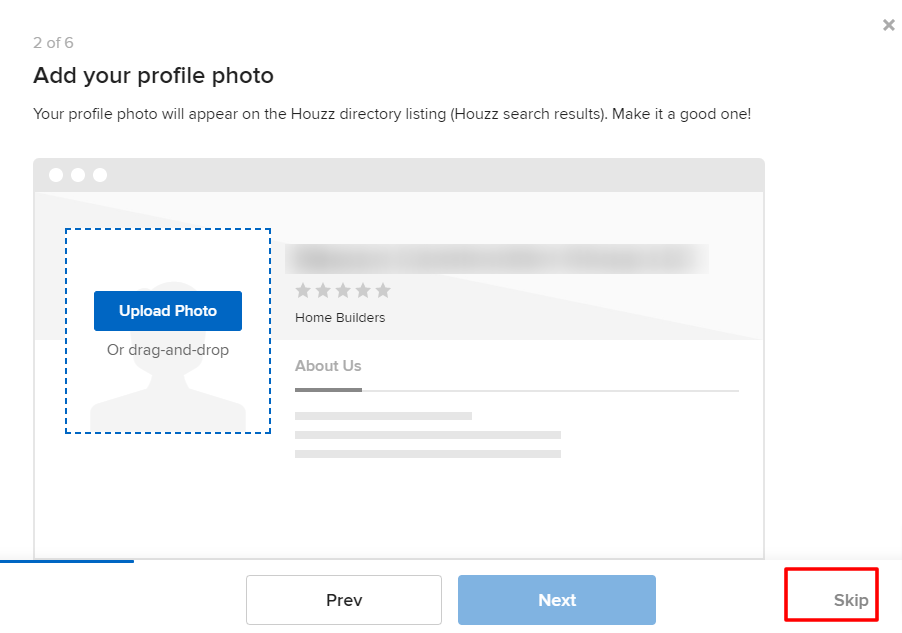Click the blue progress bar at the bottom
902x633 pixels.
(67, 561)
